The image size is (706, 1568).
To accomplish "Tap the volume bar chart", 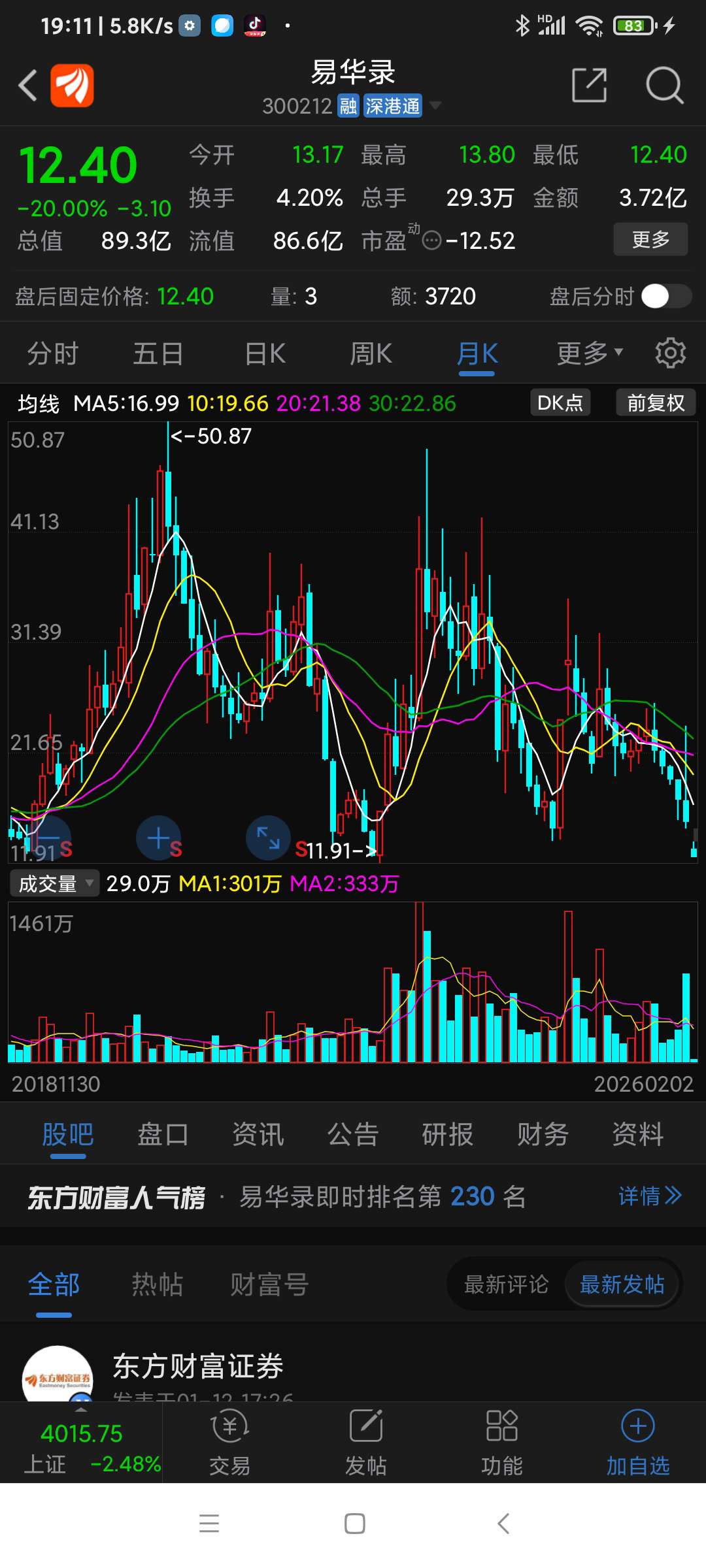I will 353,982.
